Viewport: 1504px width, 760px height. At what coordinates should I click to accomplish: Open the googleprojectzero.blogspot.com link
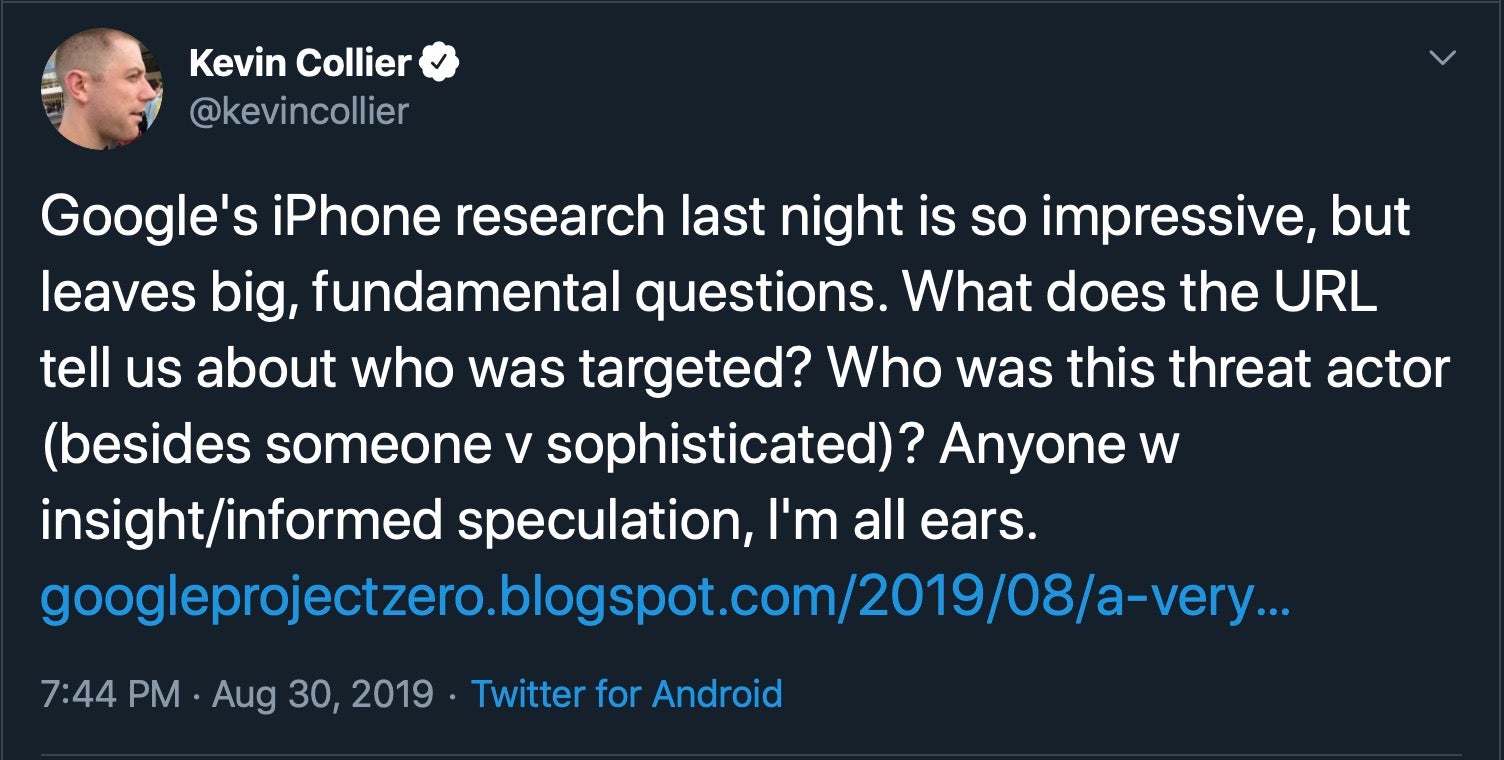pyautogui.click(x=665, y=599)
